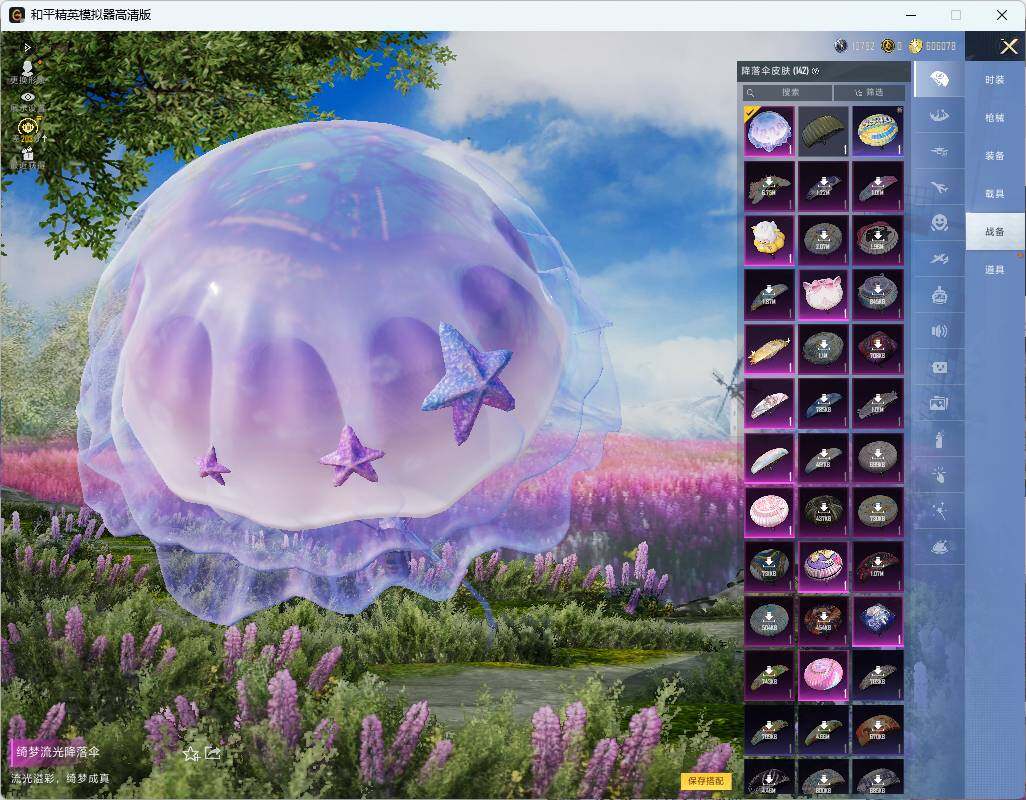Screen dimensions: 1026x800
Task: Download the 504KB parachute skin
Action: coord(769,620)
